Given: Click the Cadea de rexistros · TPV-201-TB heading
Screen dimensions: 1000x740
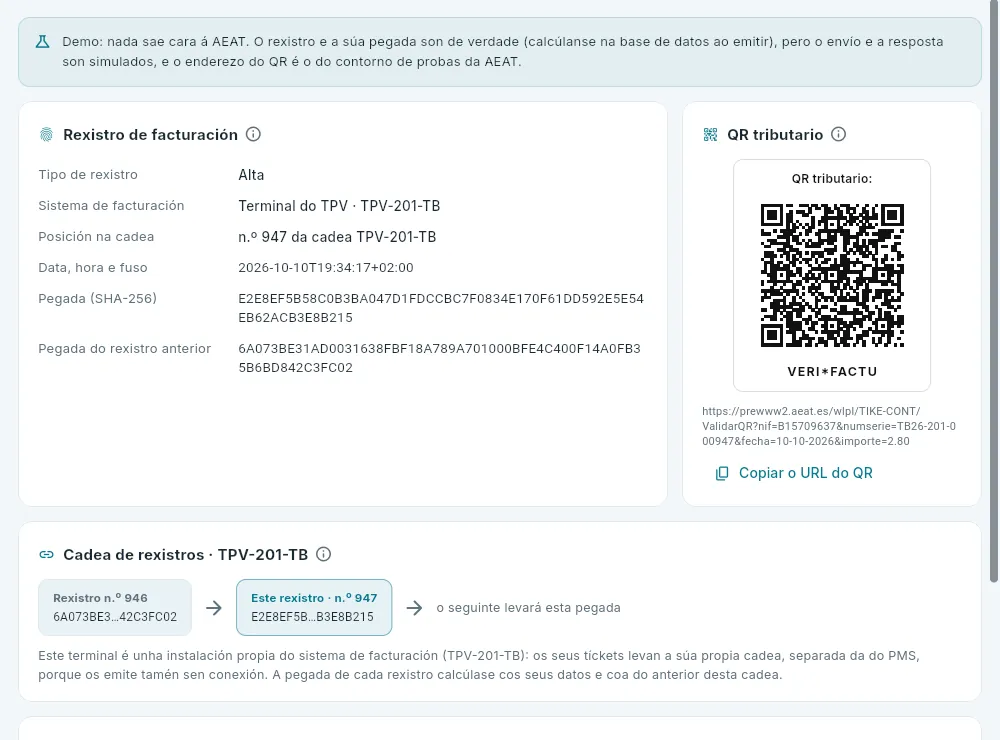Looking at the screenshot, I should [x=186, y=554].
